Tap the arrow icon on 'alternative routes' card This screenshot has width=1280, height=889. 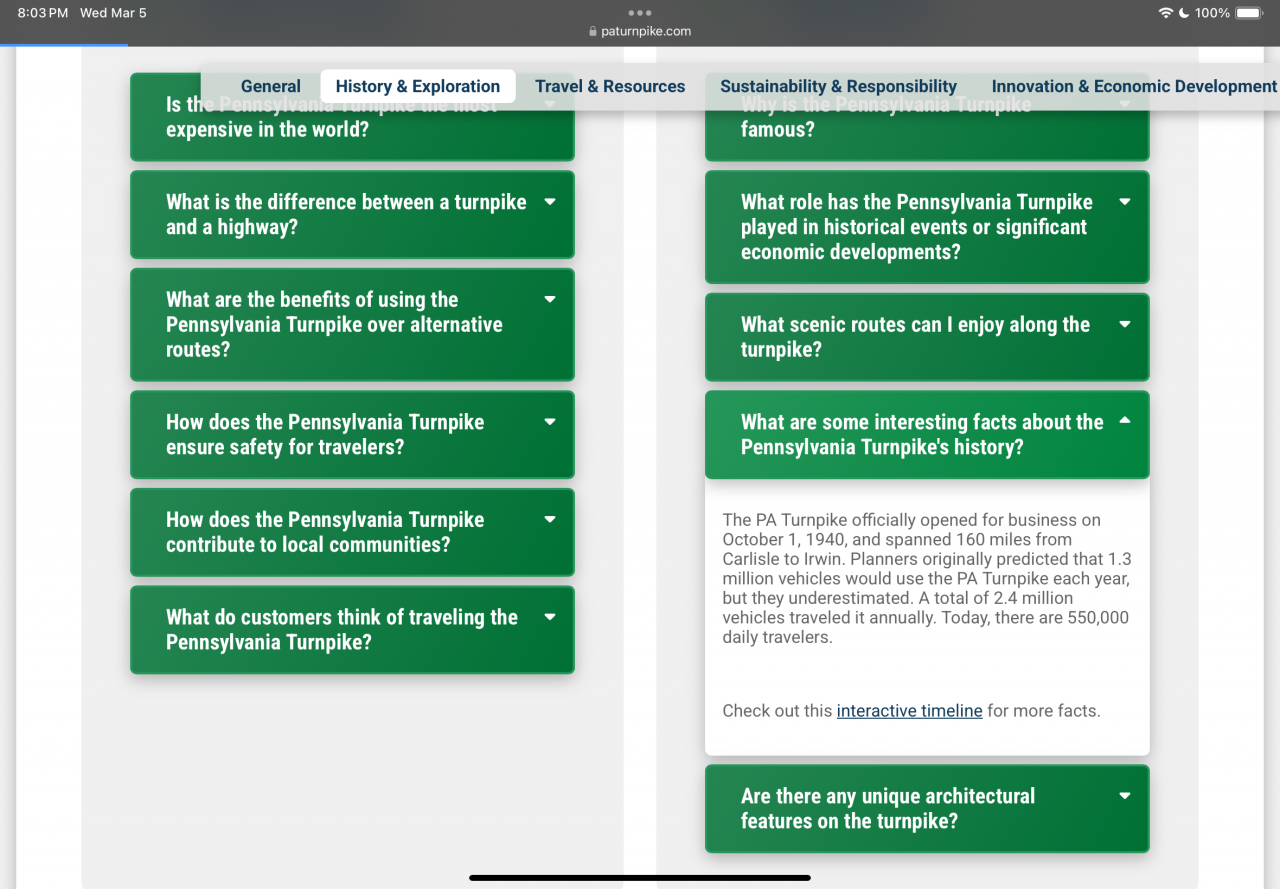pyautogui.click(x=550, y=299)
